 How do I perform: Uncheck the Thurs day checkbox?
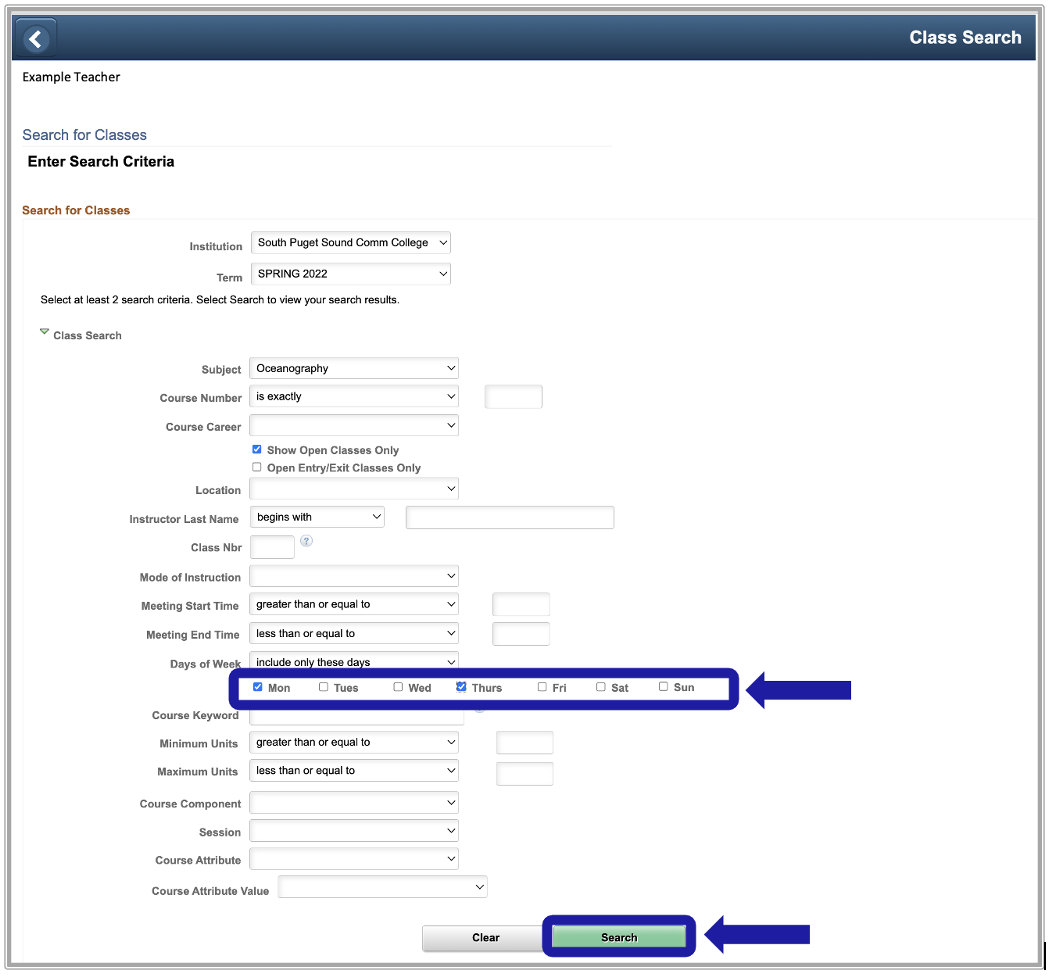[x=461, y=687]
